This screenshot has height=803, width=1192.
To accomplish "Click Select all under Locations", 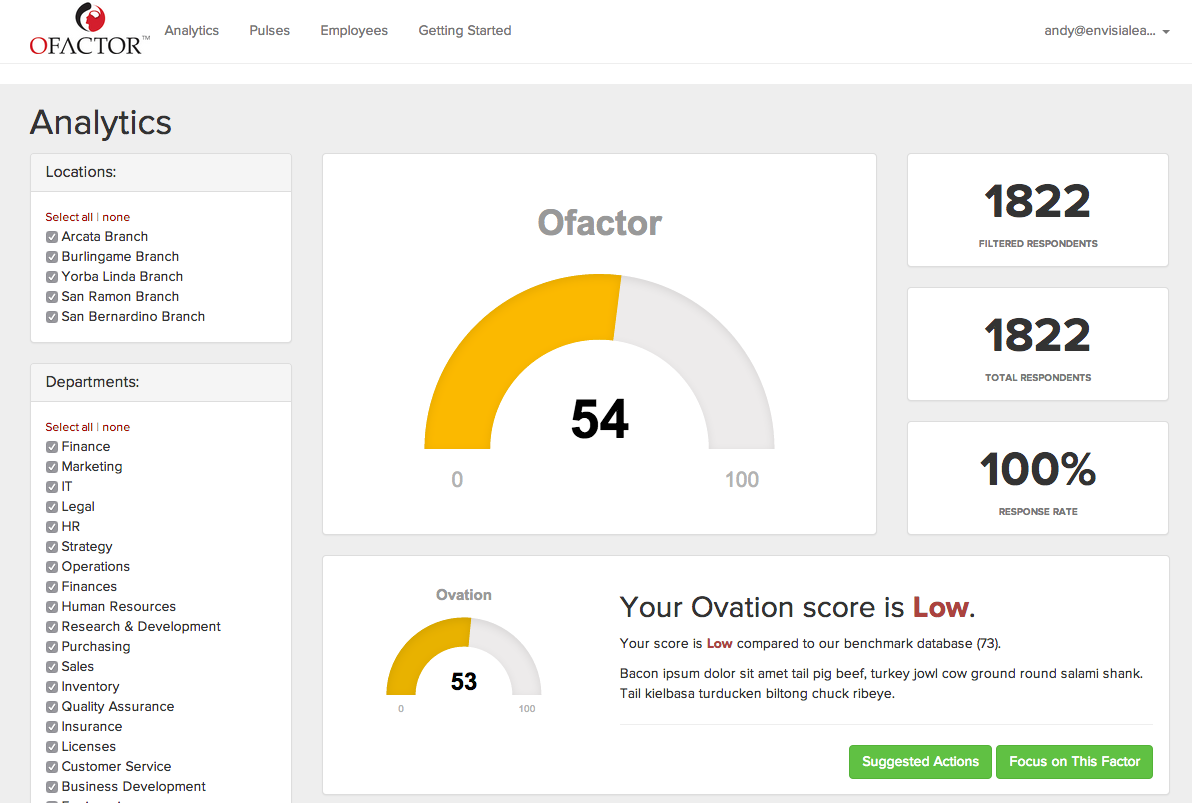I will click(68, 217).
